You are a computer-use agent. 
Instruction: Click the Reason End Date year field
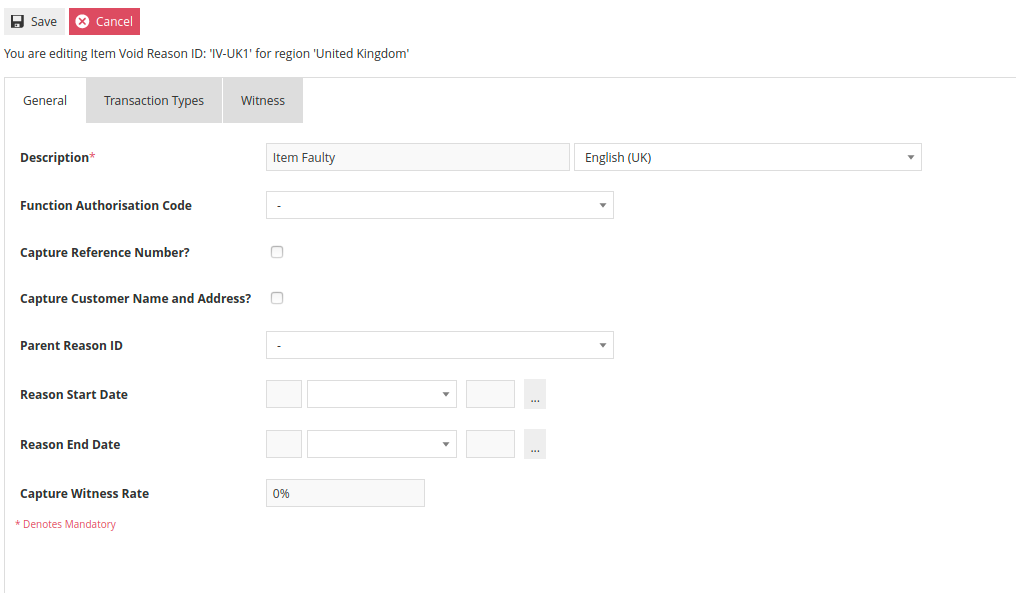pyautogui.click(x=491, y=444)
